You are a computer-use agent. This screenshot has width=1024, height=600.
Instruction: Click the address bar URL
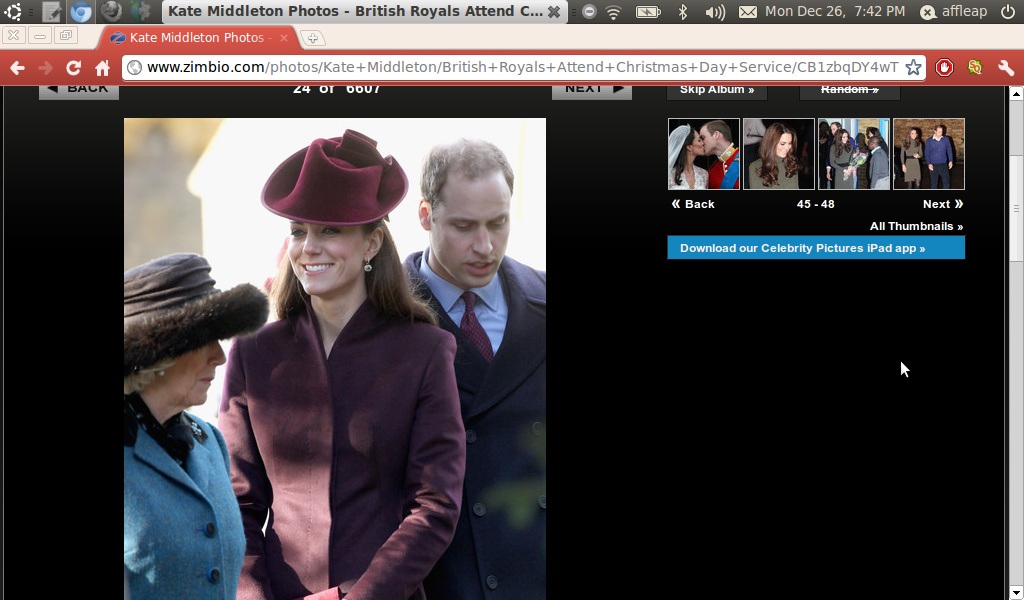point(522,67)
